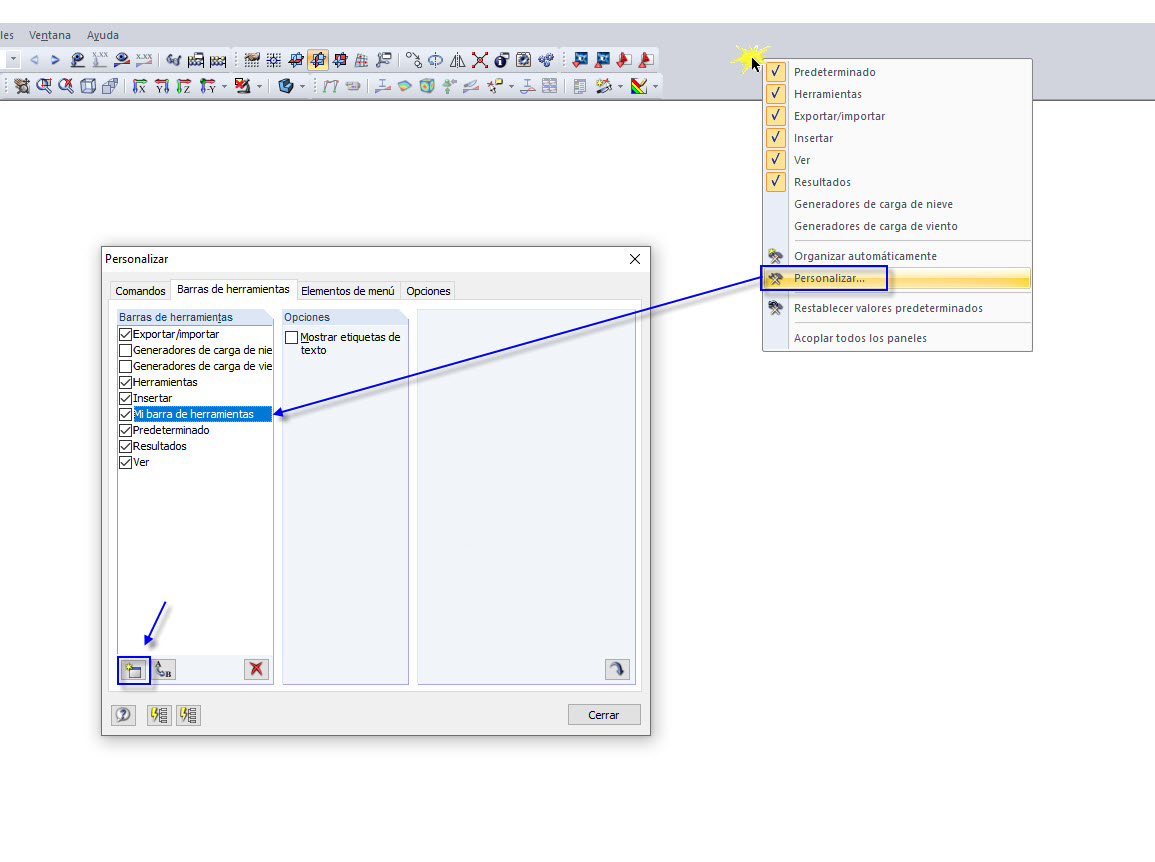Show view in X direction
Image resolution: width=1155 pixels, height=862 pixels.
pos(139,86)
